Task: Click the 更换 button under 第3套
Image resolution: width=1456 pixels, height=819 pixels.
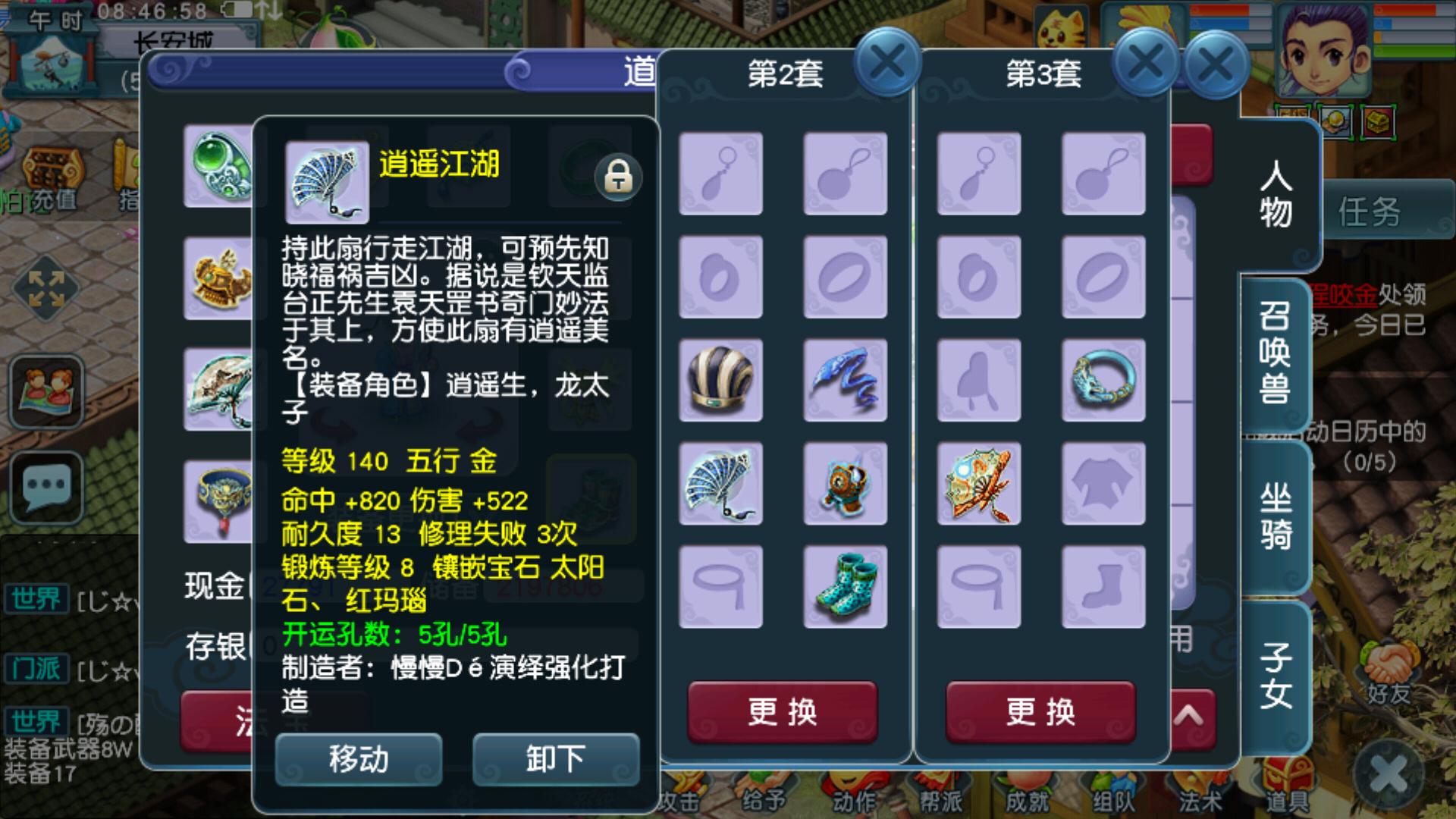Action: click(1040, 711)
